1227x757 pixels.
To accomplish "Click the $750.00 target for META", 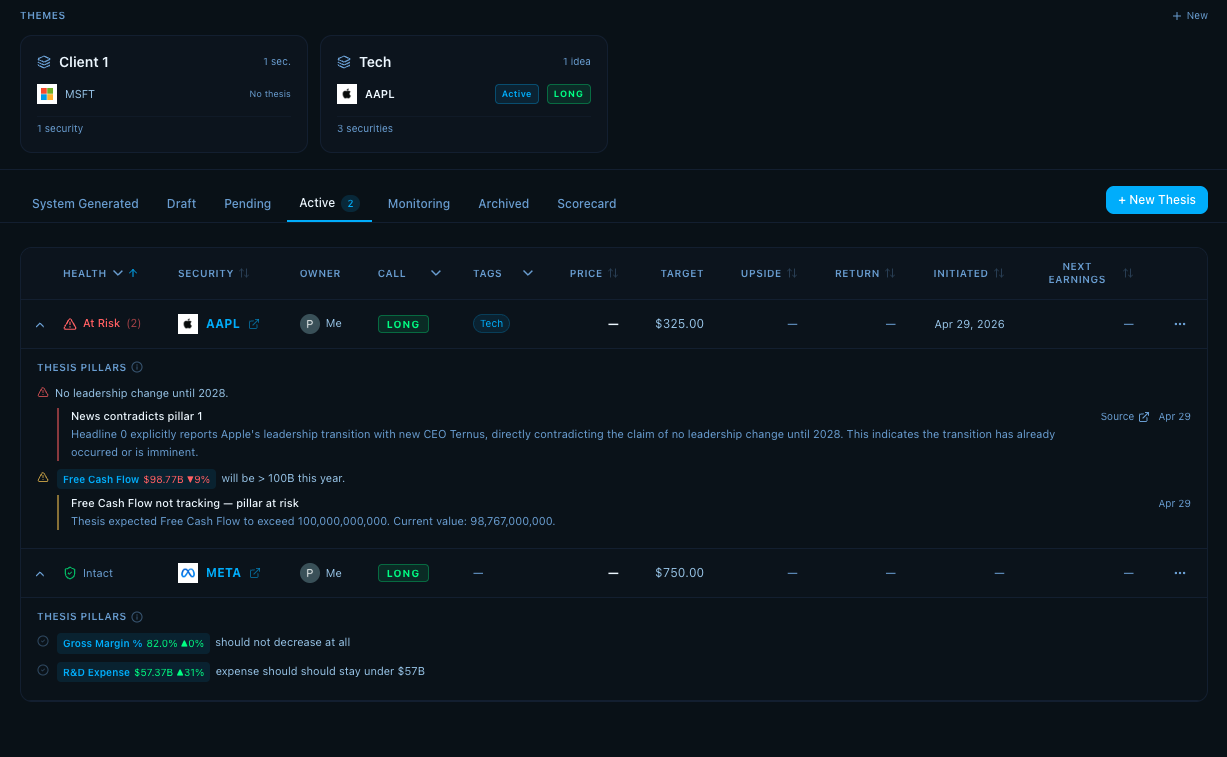I will (679, 573).
